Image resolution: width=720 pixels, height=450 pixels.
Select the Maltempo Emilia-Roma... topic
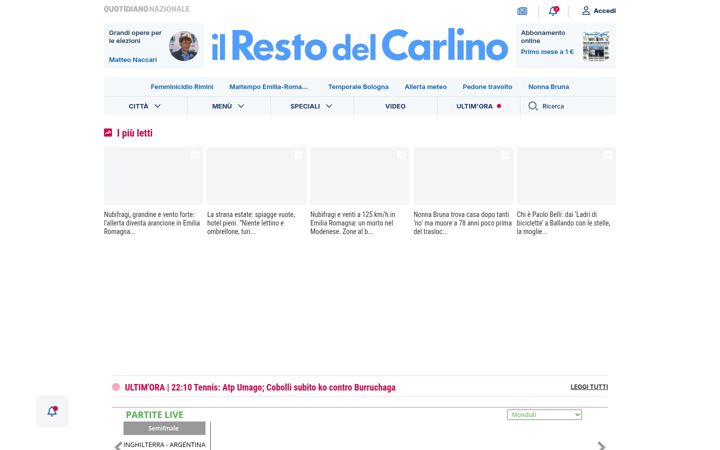pos(269,87)
